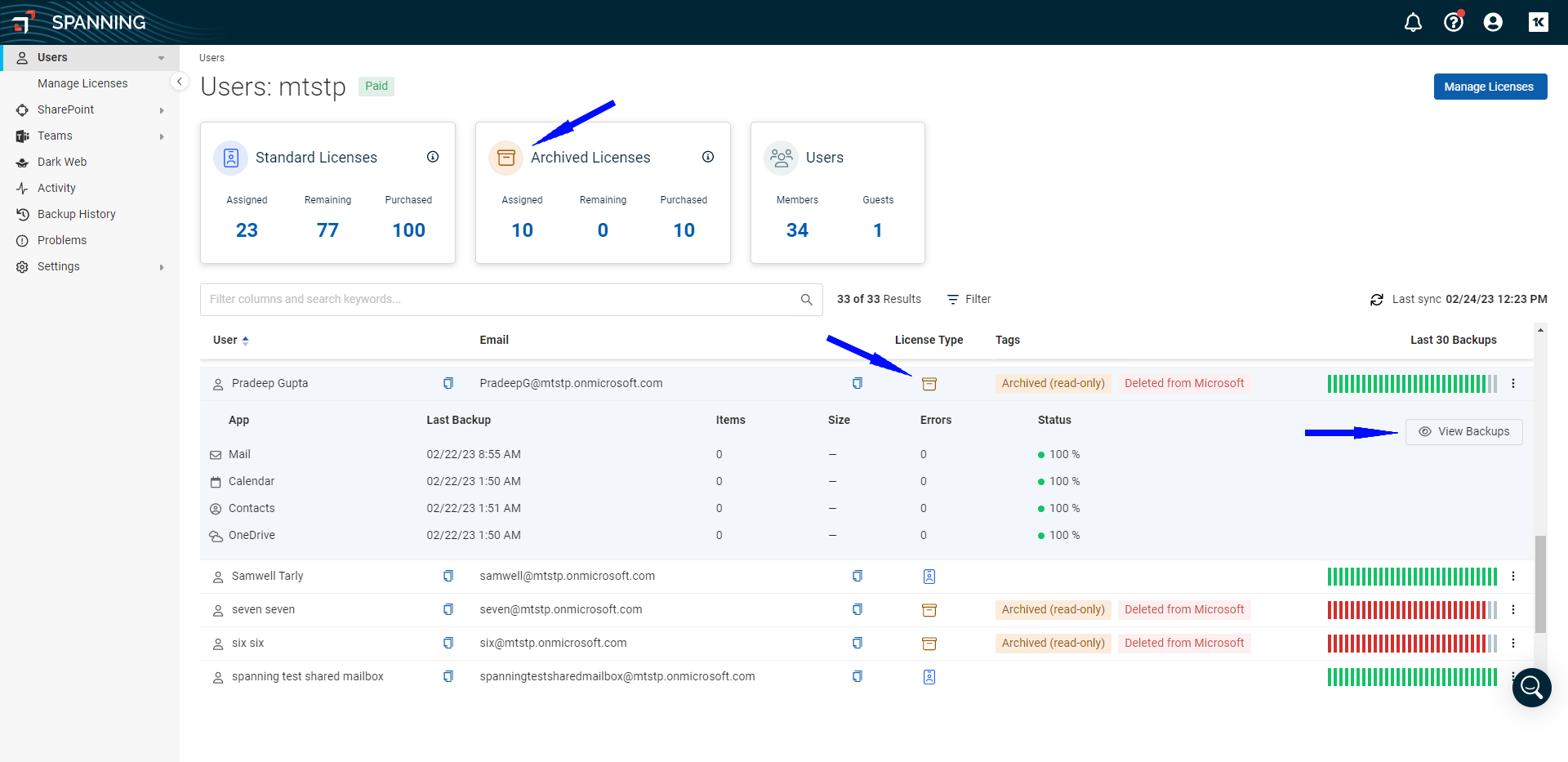Expand the SharePoint submenu arrow
The width and height of the screenshot is (1568, 762).
coord(162,110)
